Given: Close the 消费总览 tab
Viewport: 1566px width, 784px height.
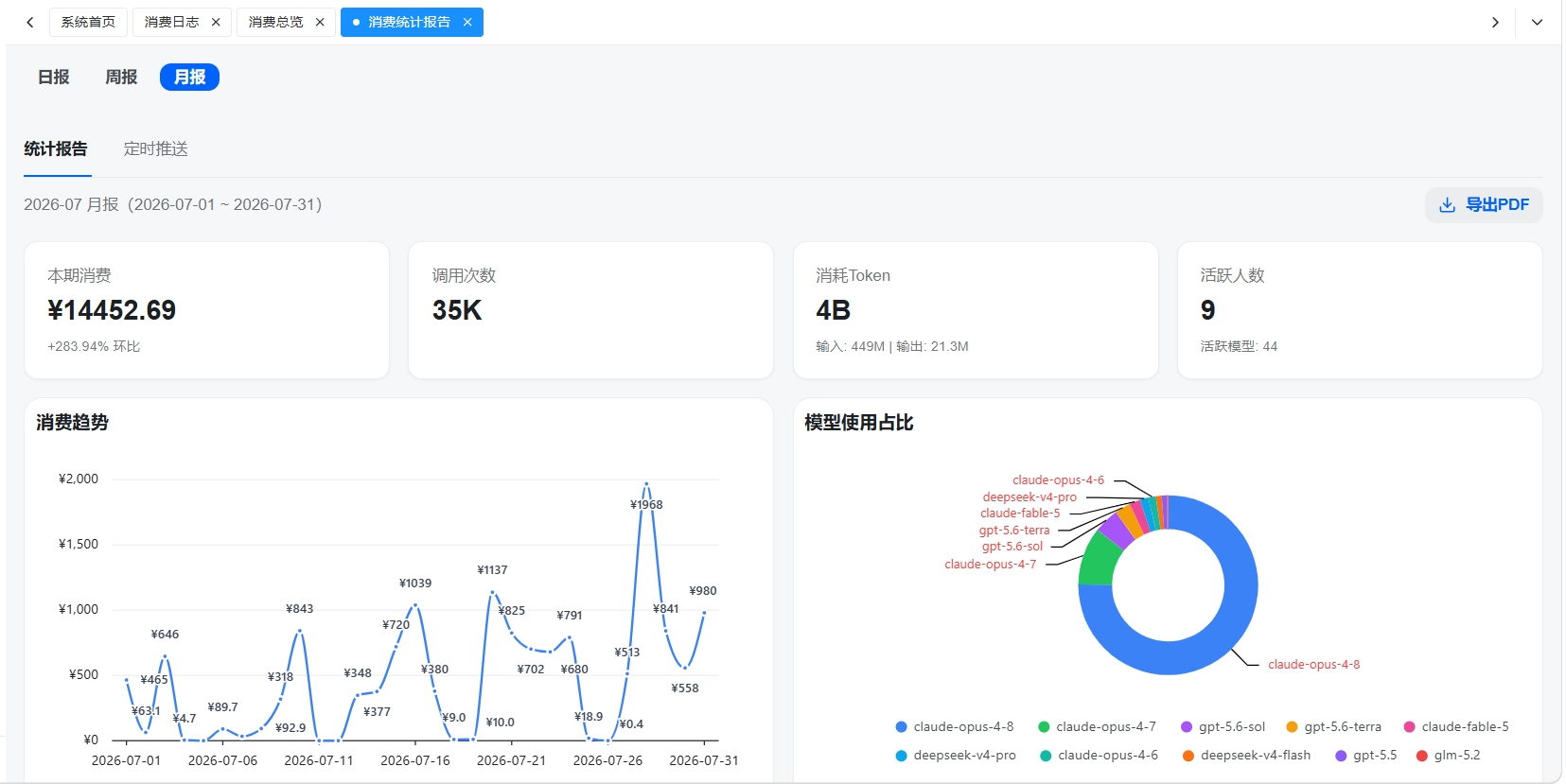Looking at the screenshot, I should pyautogui.click(x=320, y=22).
